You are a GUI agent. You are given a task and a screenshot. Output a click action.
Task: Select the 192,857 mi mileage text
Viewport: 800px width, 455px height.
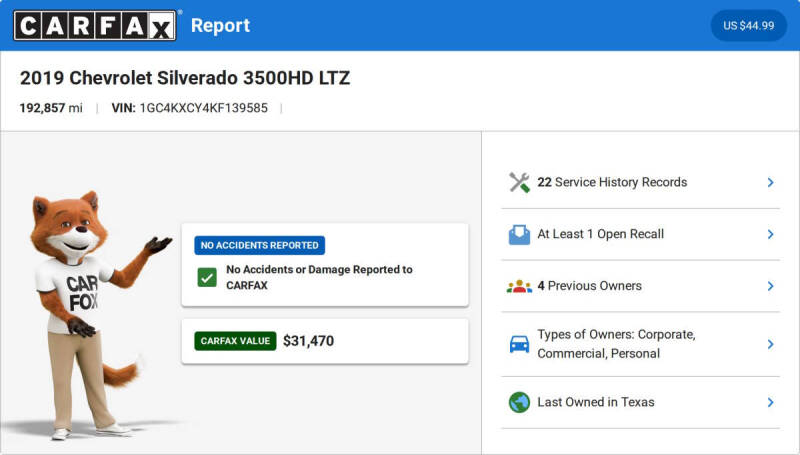click(51, 108)
